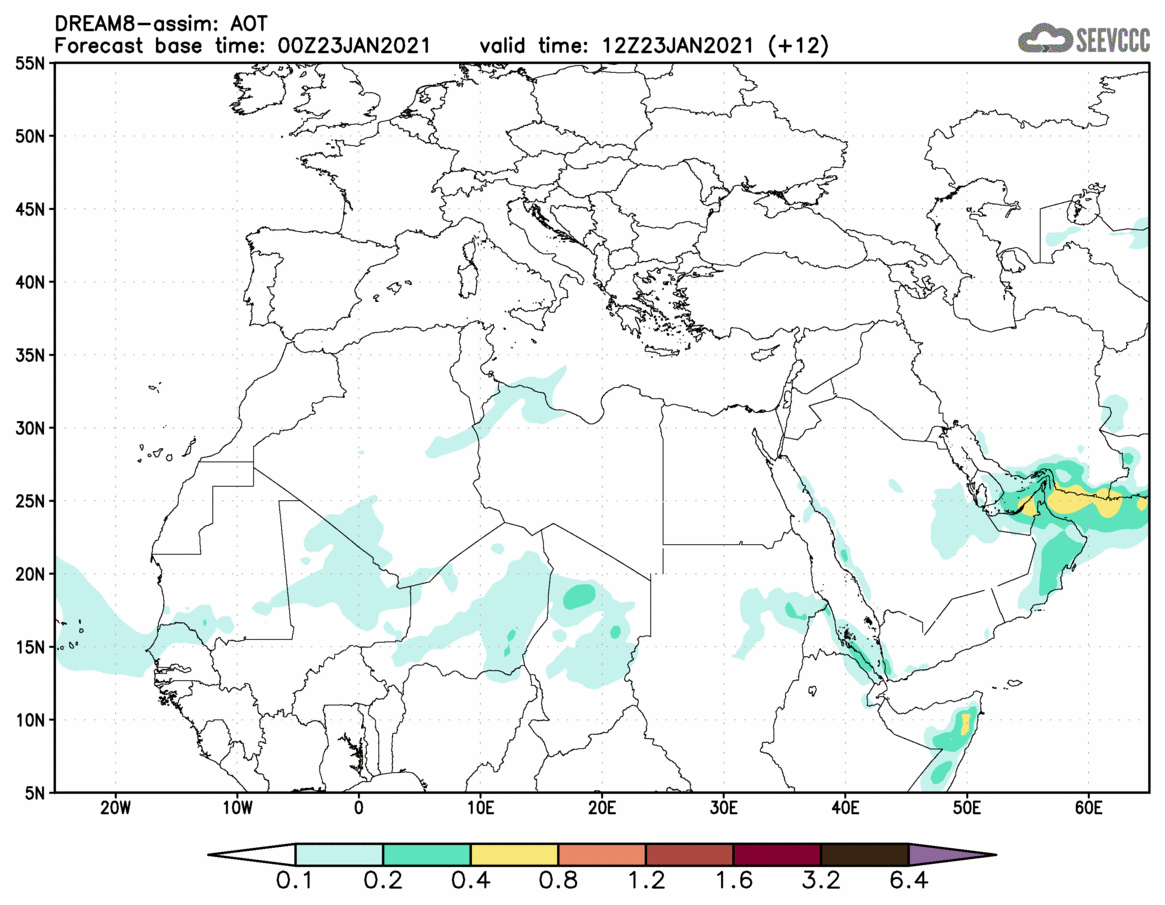Image resolution: width=1165 pixels, height=905 pixels.
Task: Click the '1.2' colorbar value
Action: pyautogui.click(x=646, y=882)
